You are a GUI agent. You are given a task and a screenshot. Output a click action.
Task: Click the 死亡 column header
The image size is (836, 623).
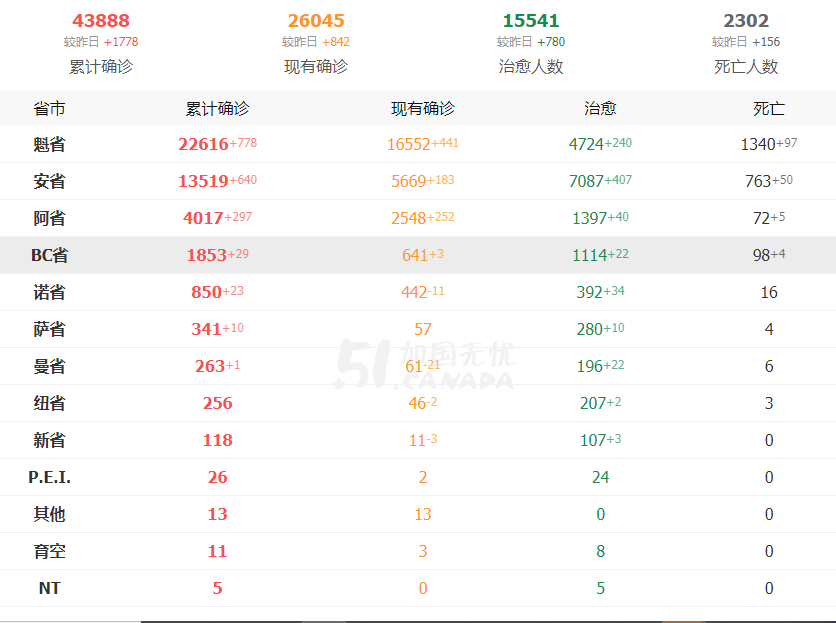(x=769, y=109)
